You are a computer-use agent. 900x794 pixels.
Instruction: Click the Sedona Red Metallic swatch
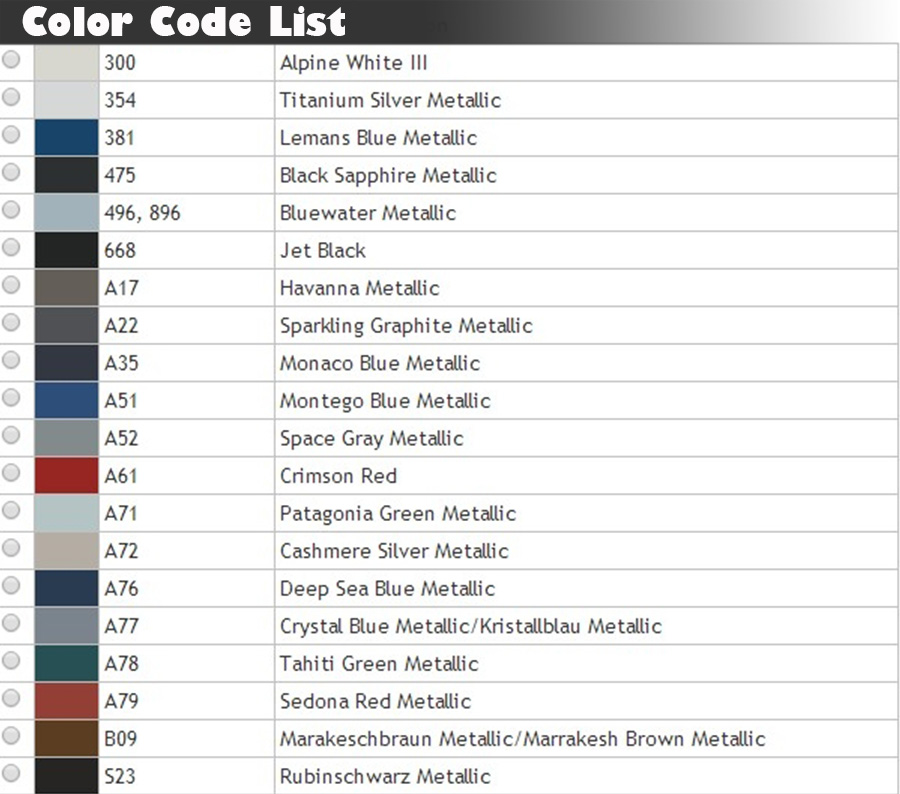coord(66,701)
